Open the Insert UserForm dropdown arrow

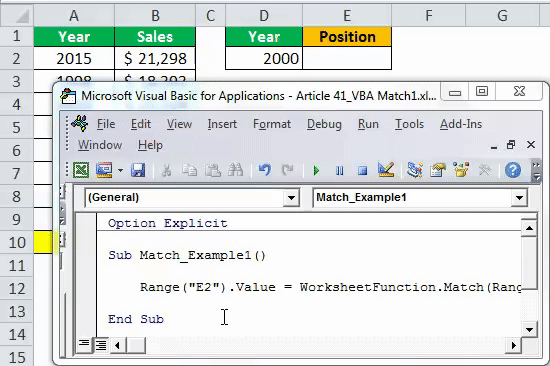pos(120,171)
